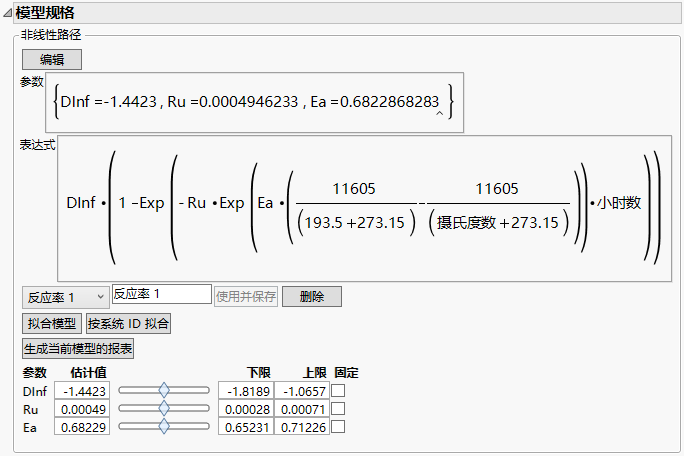Click the 小时数 term in the expression
Screen dimensions: 684x456
click(x=619, y=203)
